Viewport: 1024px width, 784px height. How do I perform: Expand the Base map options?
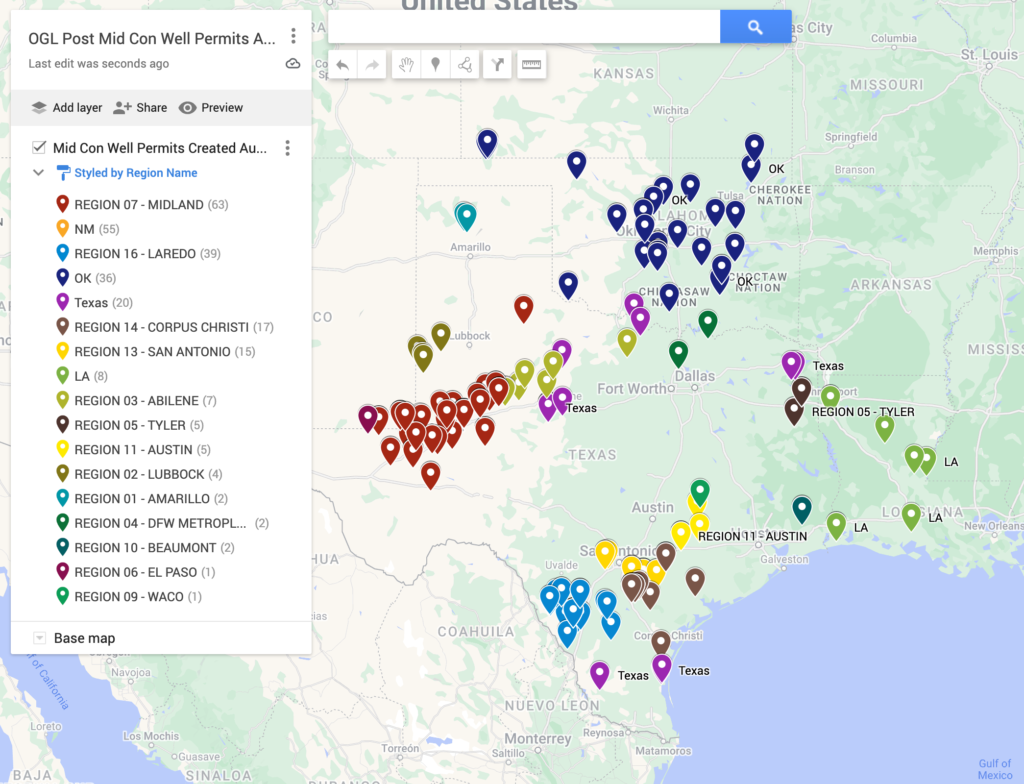pyautogui.click(x=40, y=637)
